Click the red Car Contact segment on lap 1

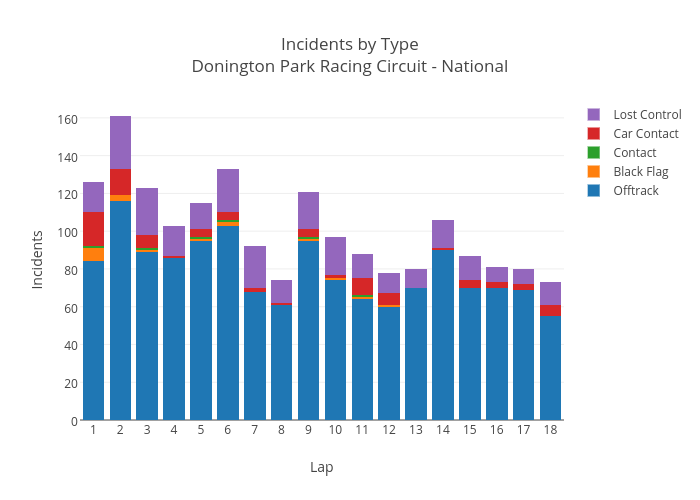[x=94, y=228]
